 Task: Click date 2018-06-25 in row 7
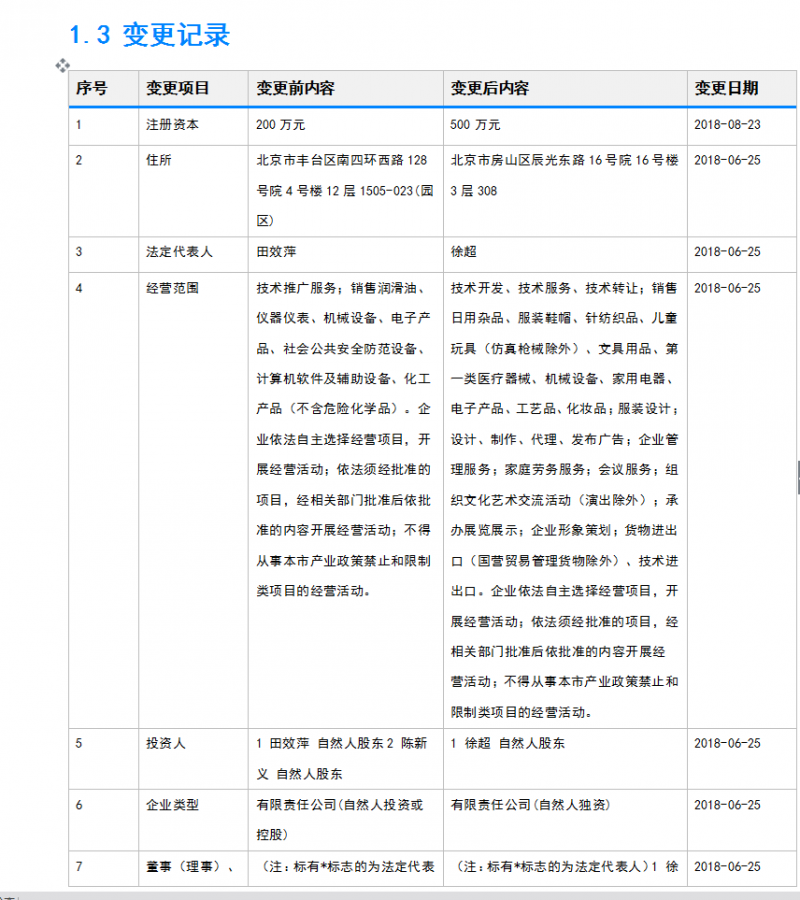pyautogui.click(x=727, y=867)
